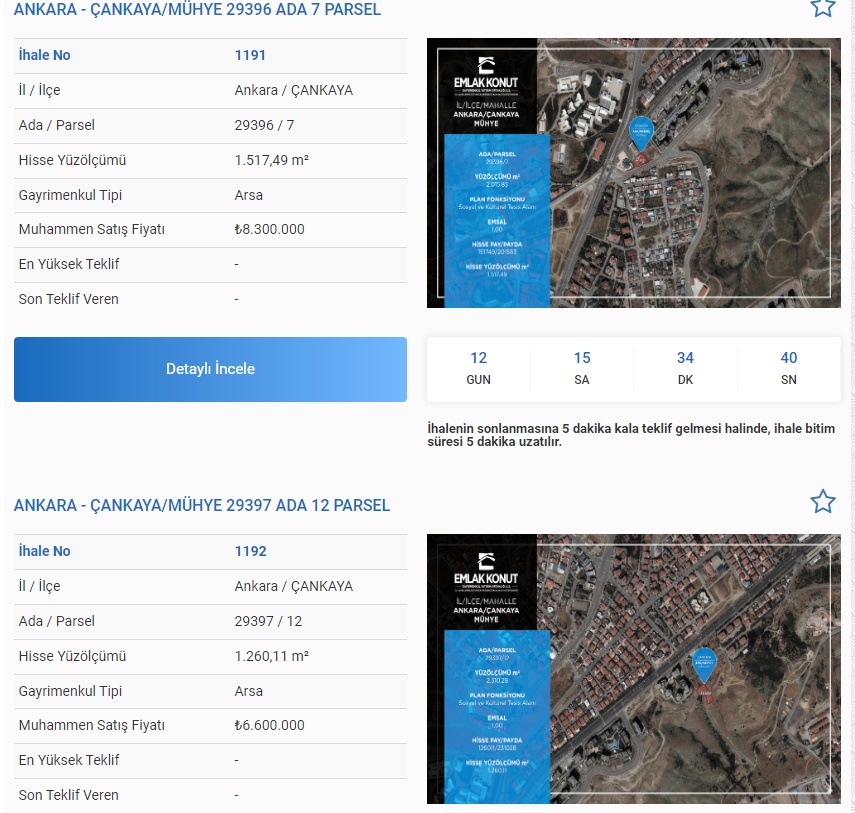The image size is (855, 813).
Task: Open the Detaylı İncele button
Action: [210, 369]
